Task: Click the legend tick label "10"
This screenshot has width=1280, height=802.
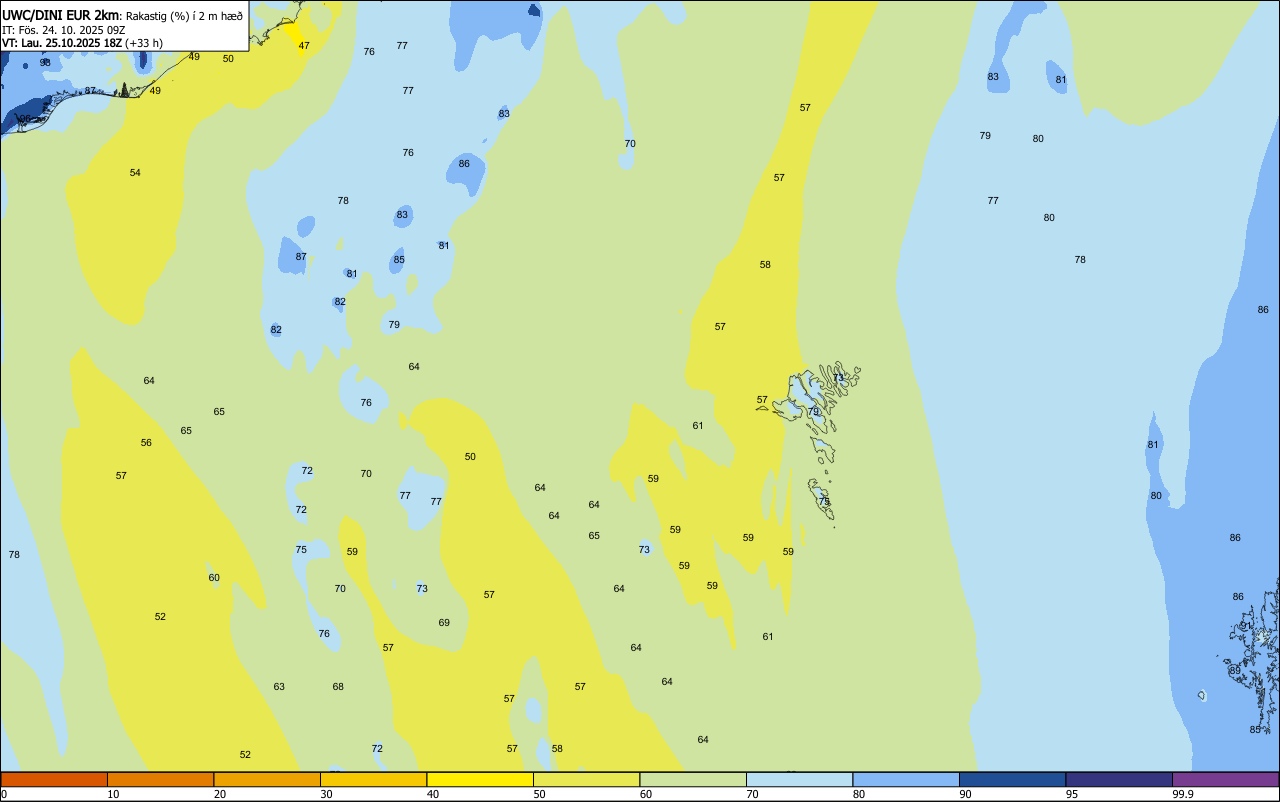Action: click(113, 794)
